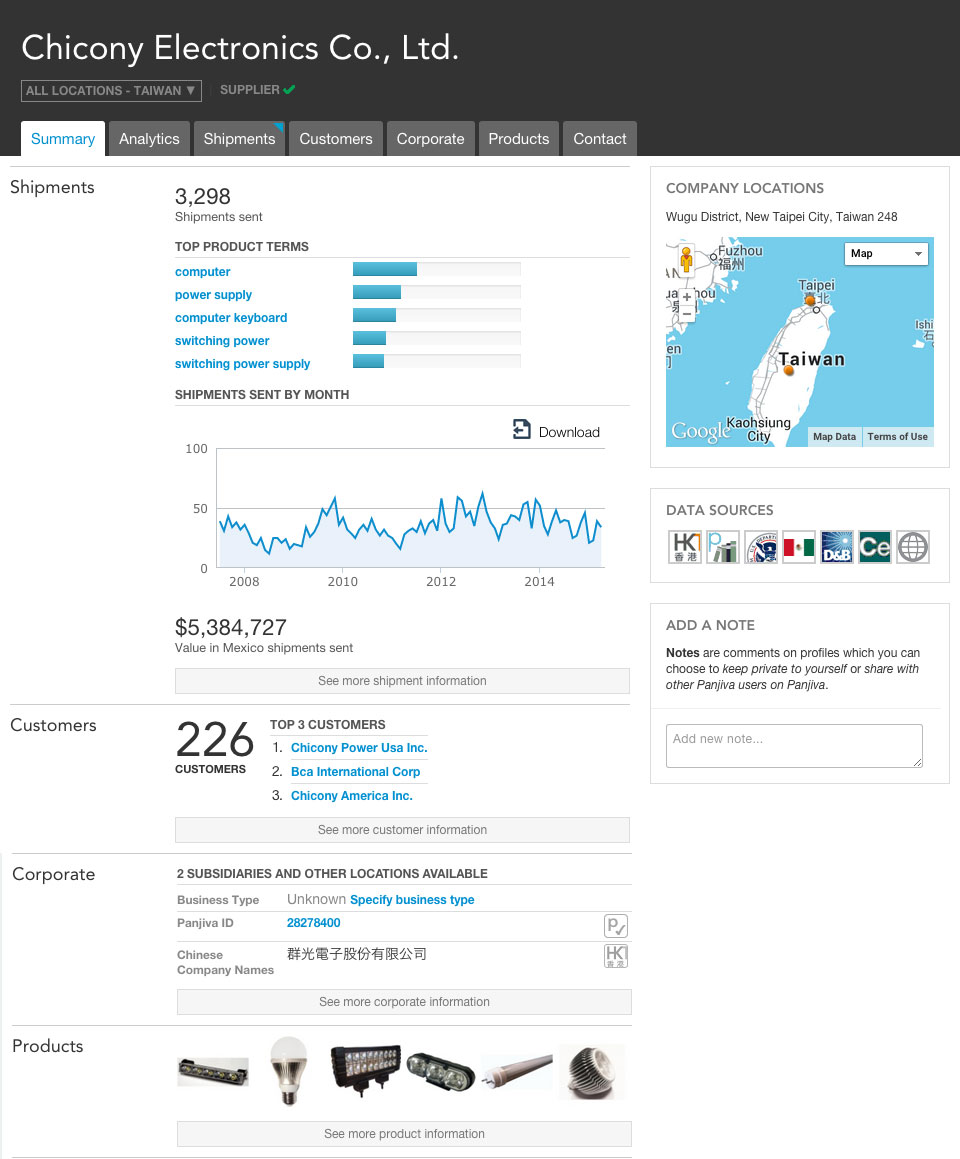Click the Add new note text field

point(793,745)
